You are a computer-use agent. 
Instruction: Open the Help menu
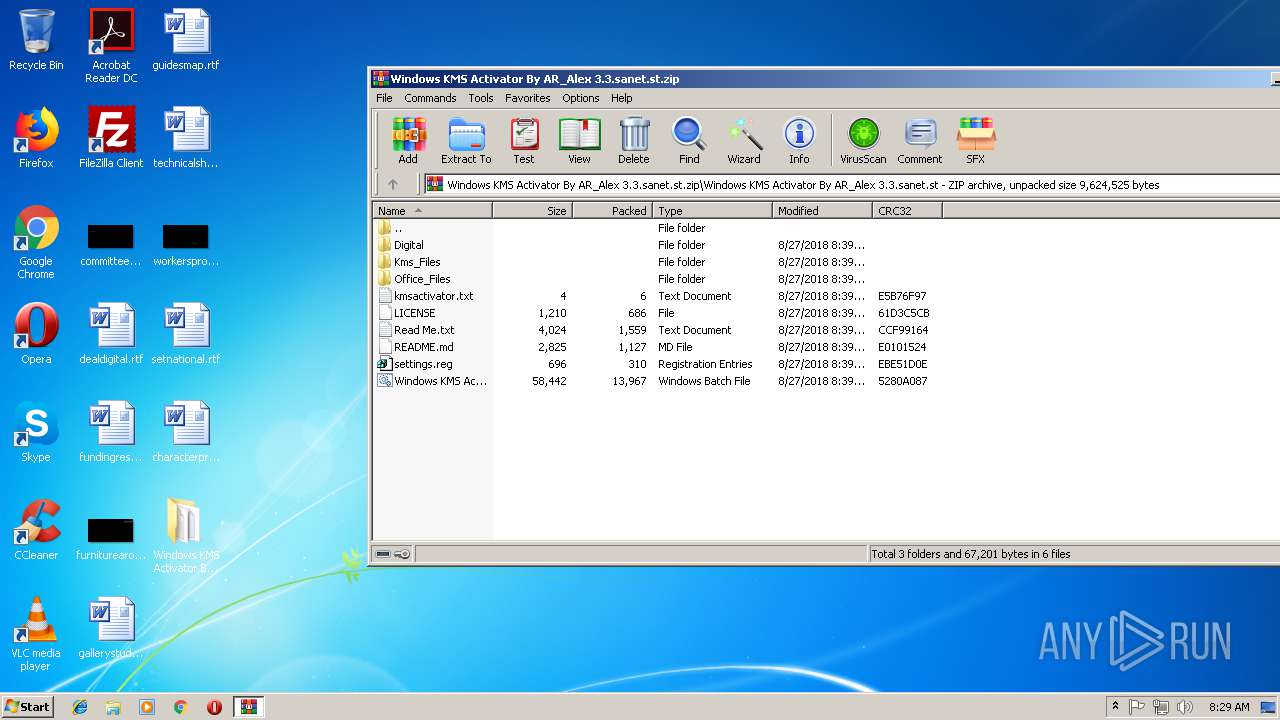click(x=621, y=98)
